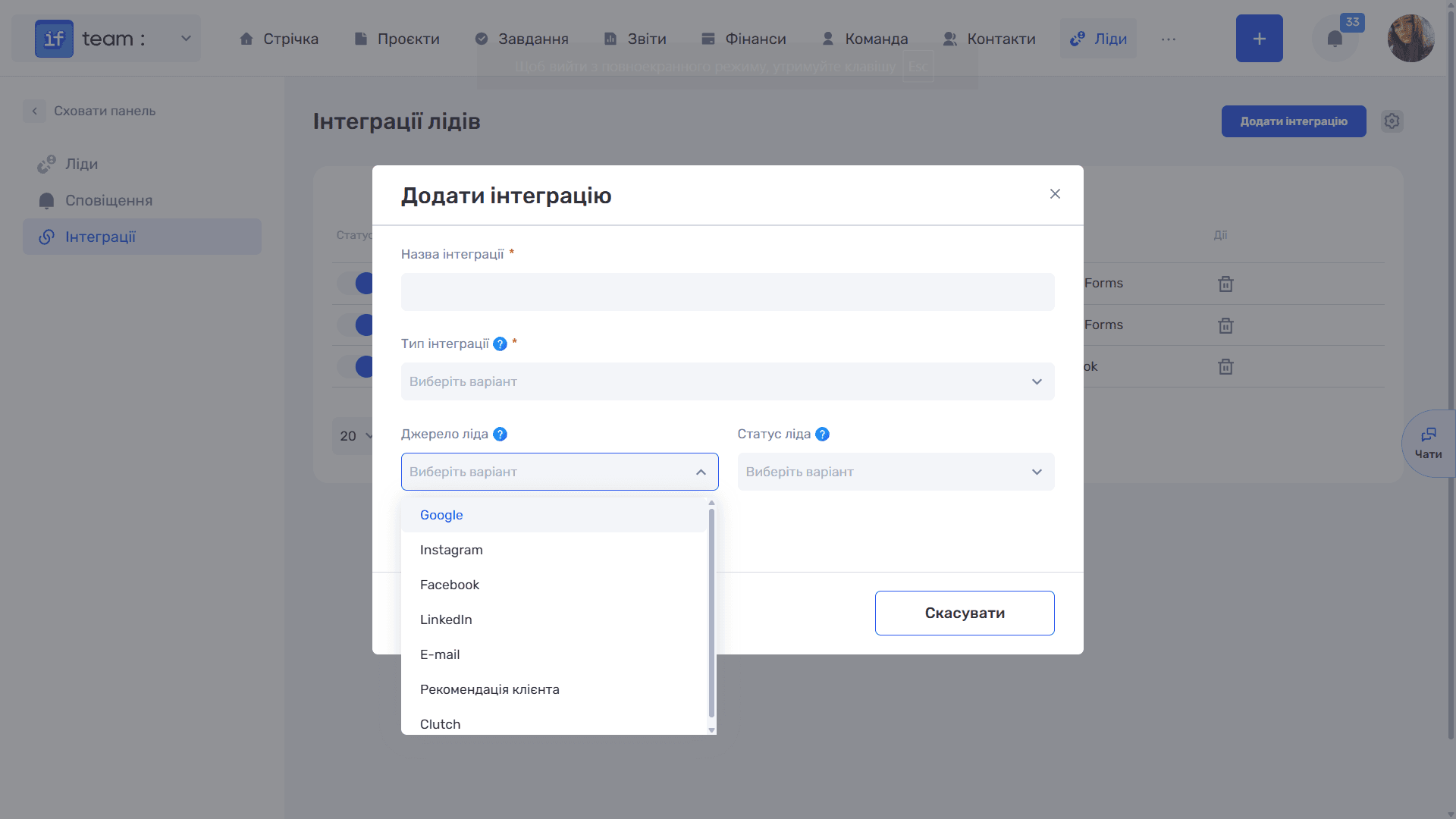The height and width of the screenshot is (819, 1456).
Task: Toggle status switch of second integration
Action: click(355, 325)
